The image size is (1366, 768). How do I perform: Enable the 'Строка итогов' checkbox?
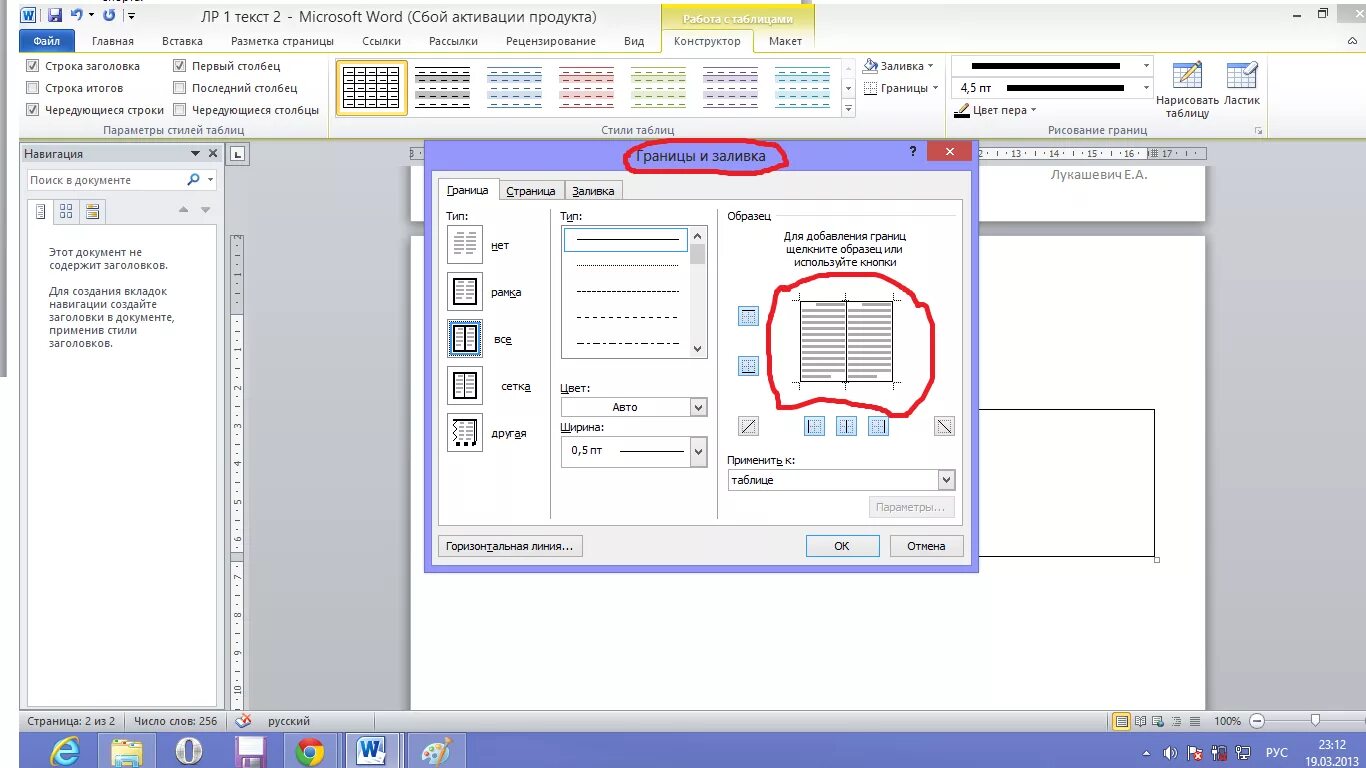[x=33, y=88]
